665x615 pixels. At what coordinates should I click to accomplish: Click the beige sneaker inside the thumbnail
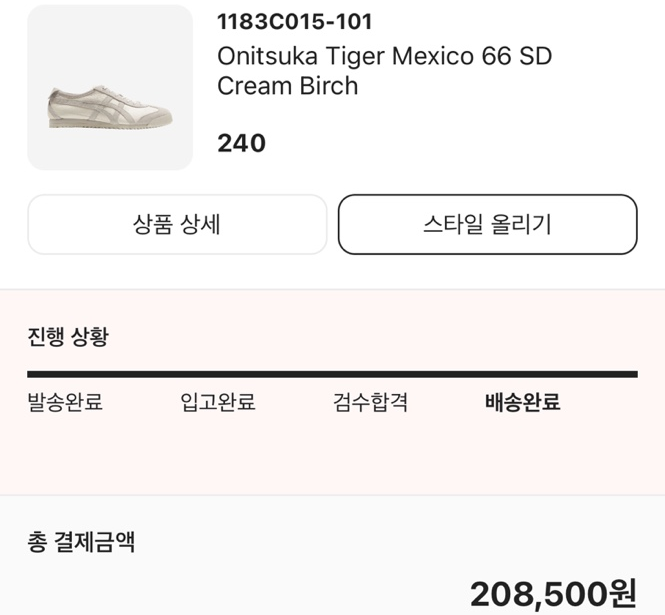click(108, 108)
